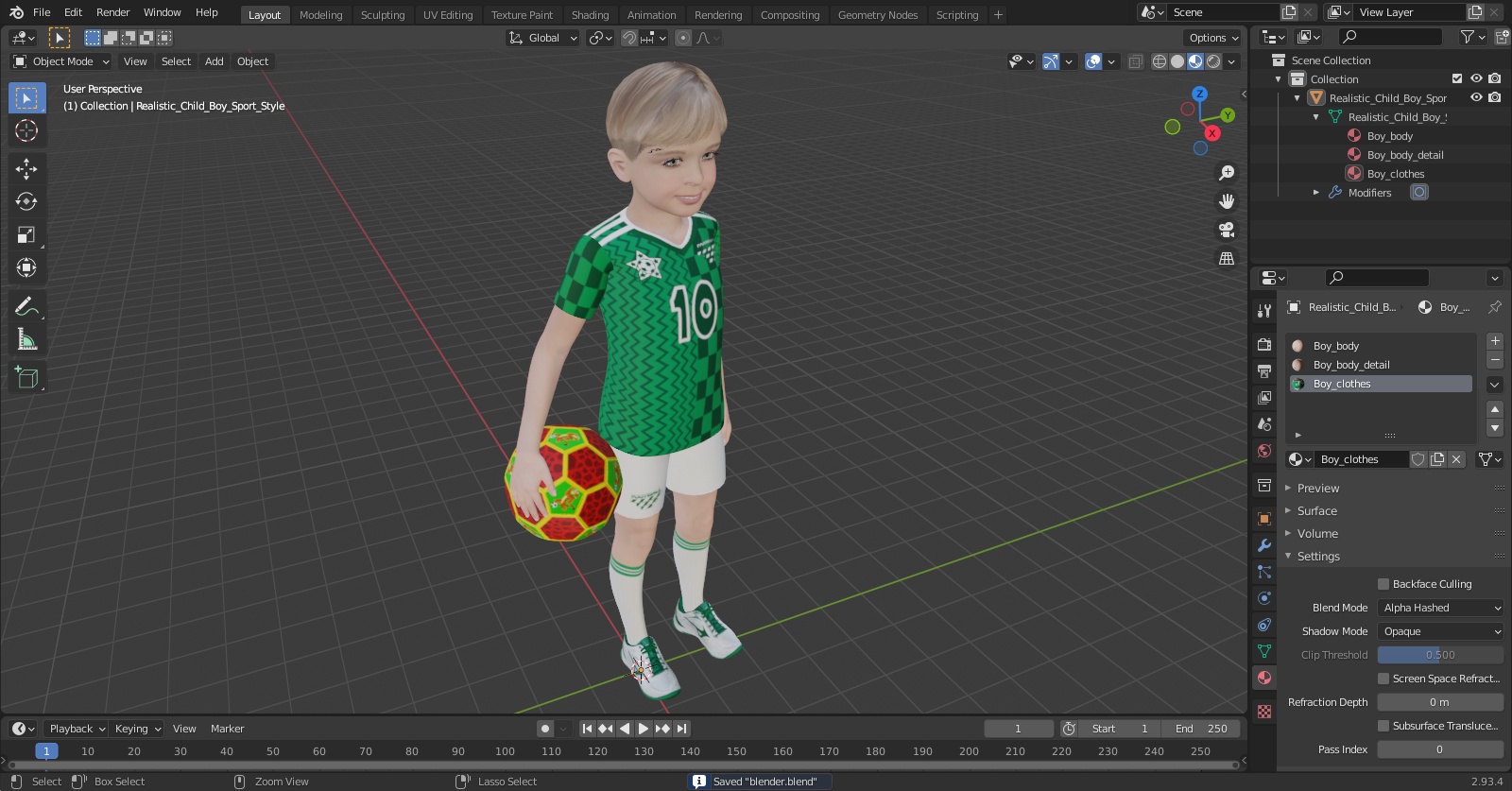1512x791 pixels.
Task: Toggle auto keying record button
Action: point(545,729)
